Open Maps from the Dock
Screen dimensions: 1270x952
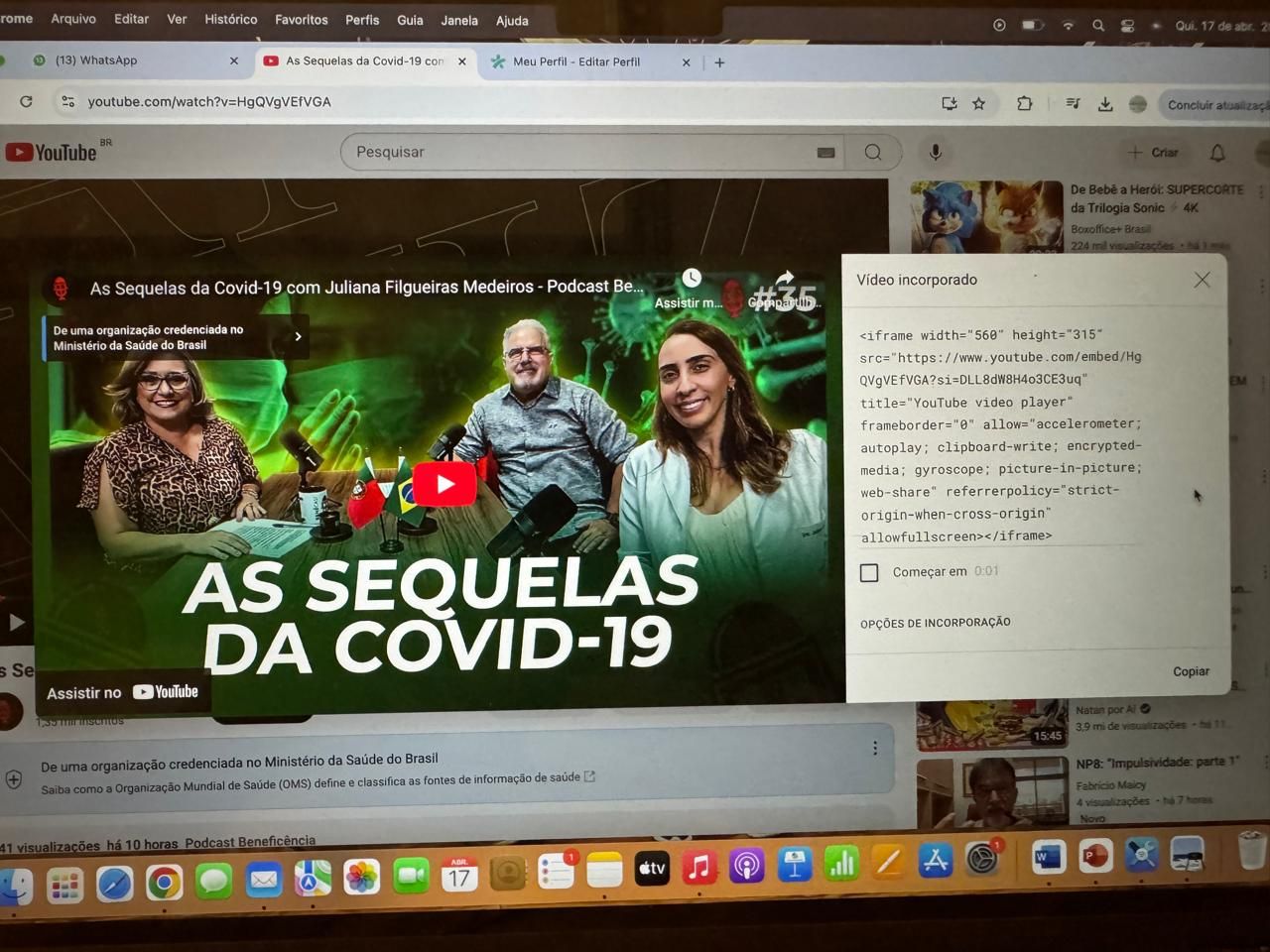[313, 879]
